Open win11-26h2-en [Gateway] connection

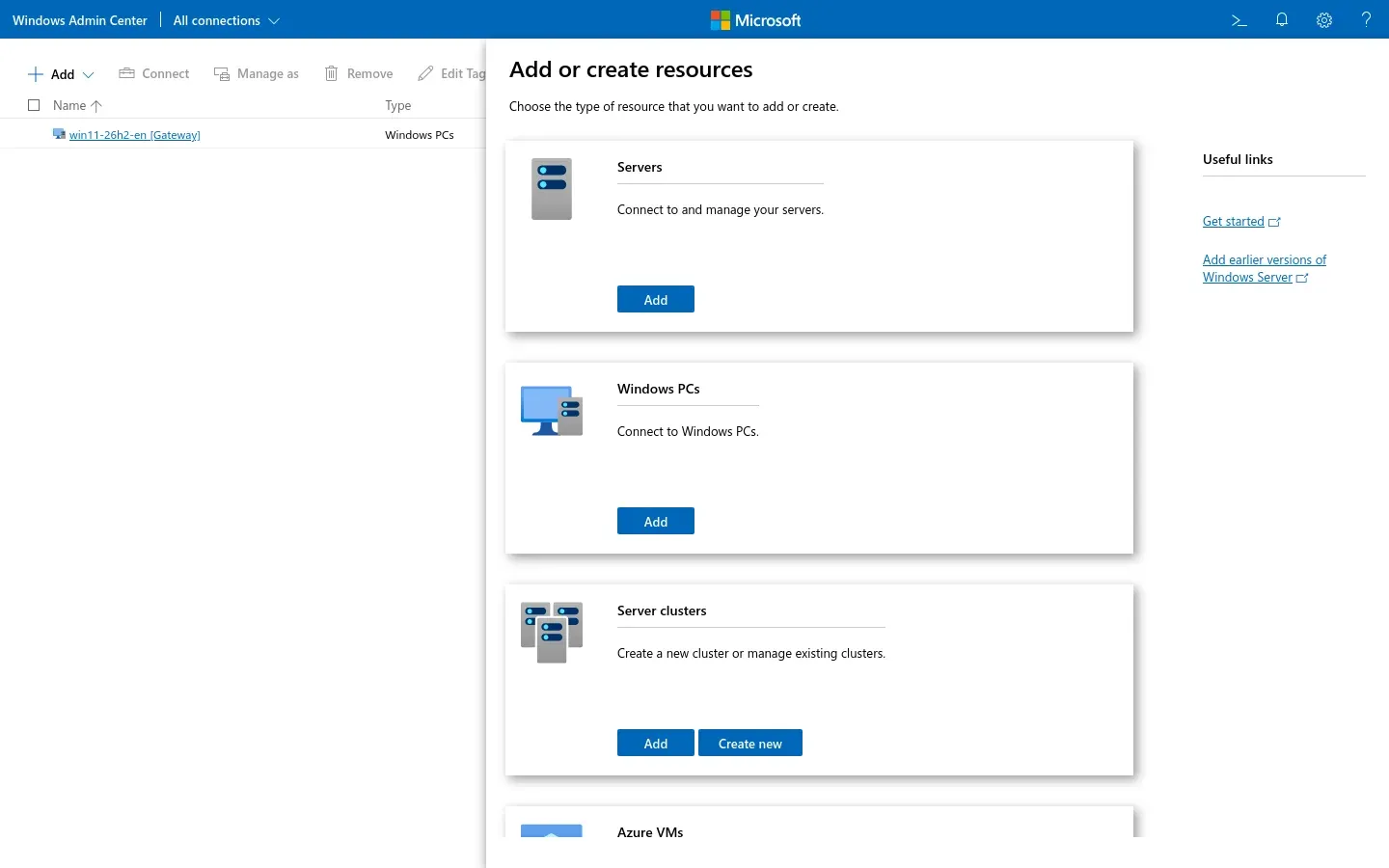[135, 135]
